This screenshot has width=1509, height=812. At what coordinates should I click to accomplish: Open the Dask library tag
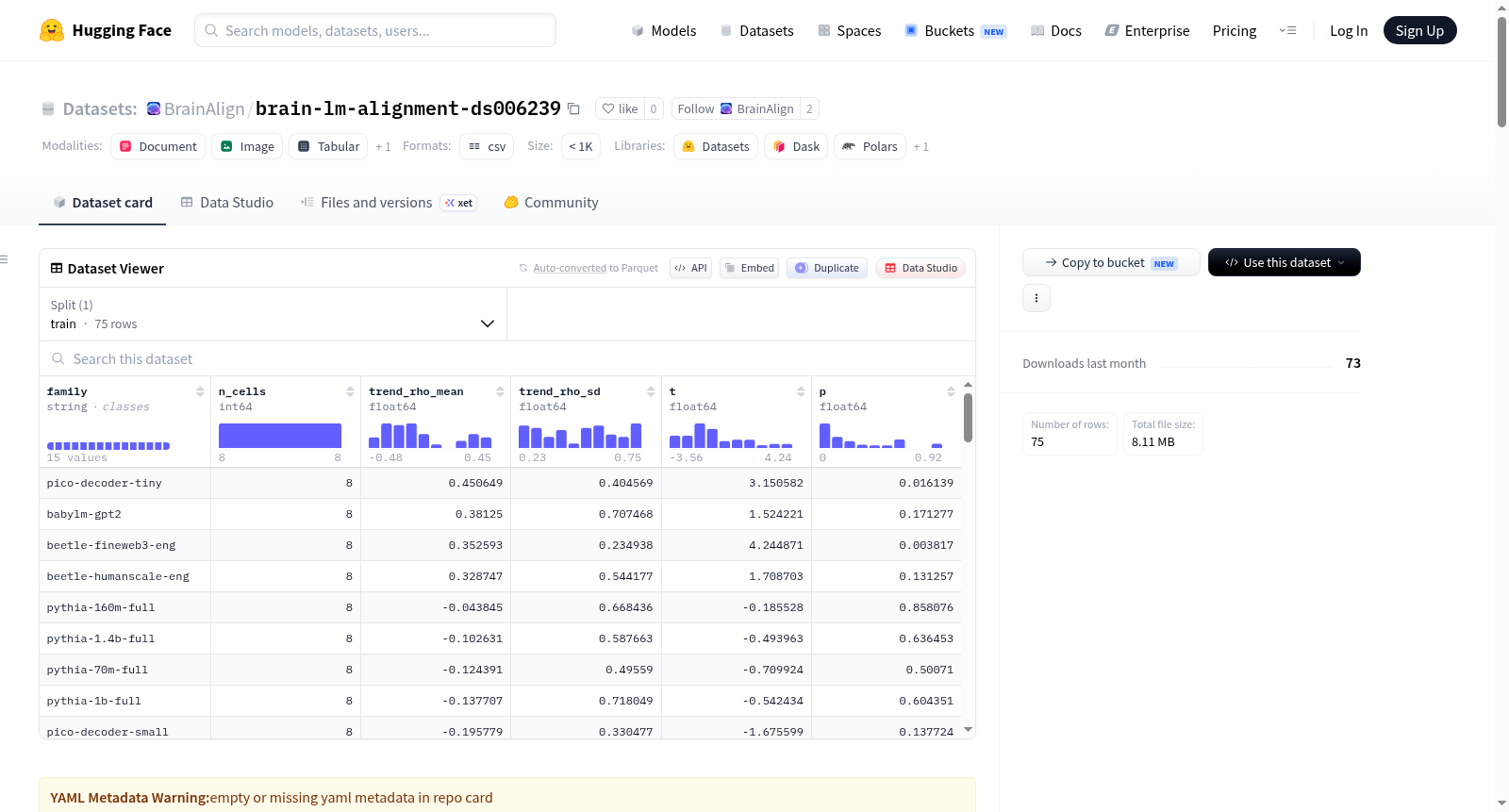796,146
